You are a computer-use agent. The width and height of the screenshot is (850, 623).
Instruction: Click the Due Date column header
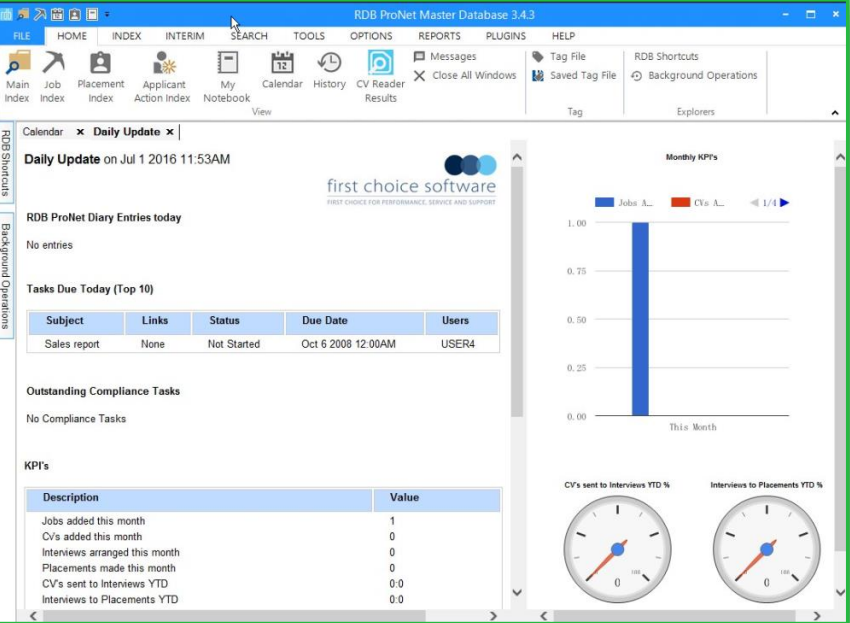(x=355, y=321)
